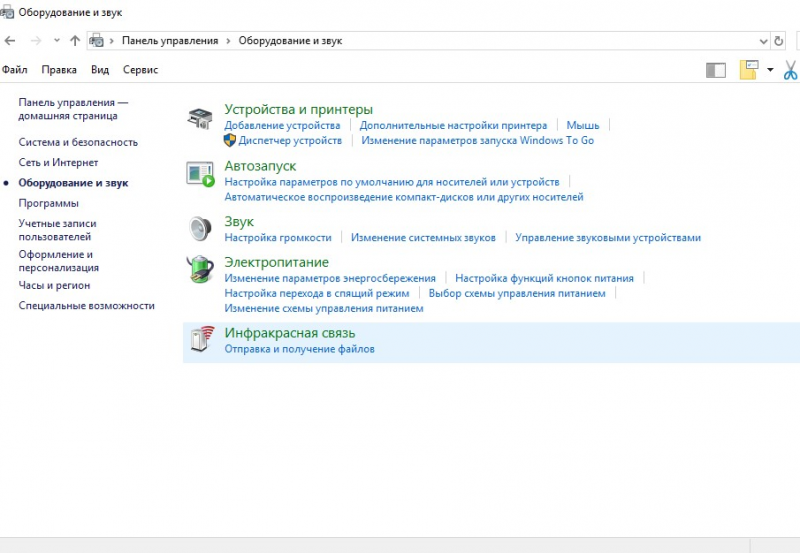
Task: Click Добавление устройства link
Action: [282, 125]
